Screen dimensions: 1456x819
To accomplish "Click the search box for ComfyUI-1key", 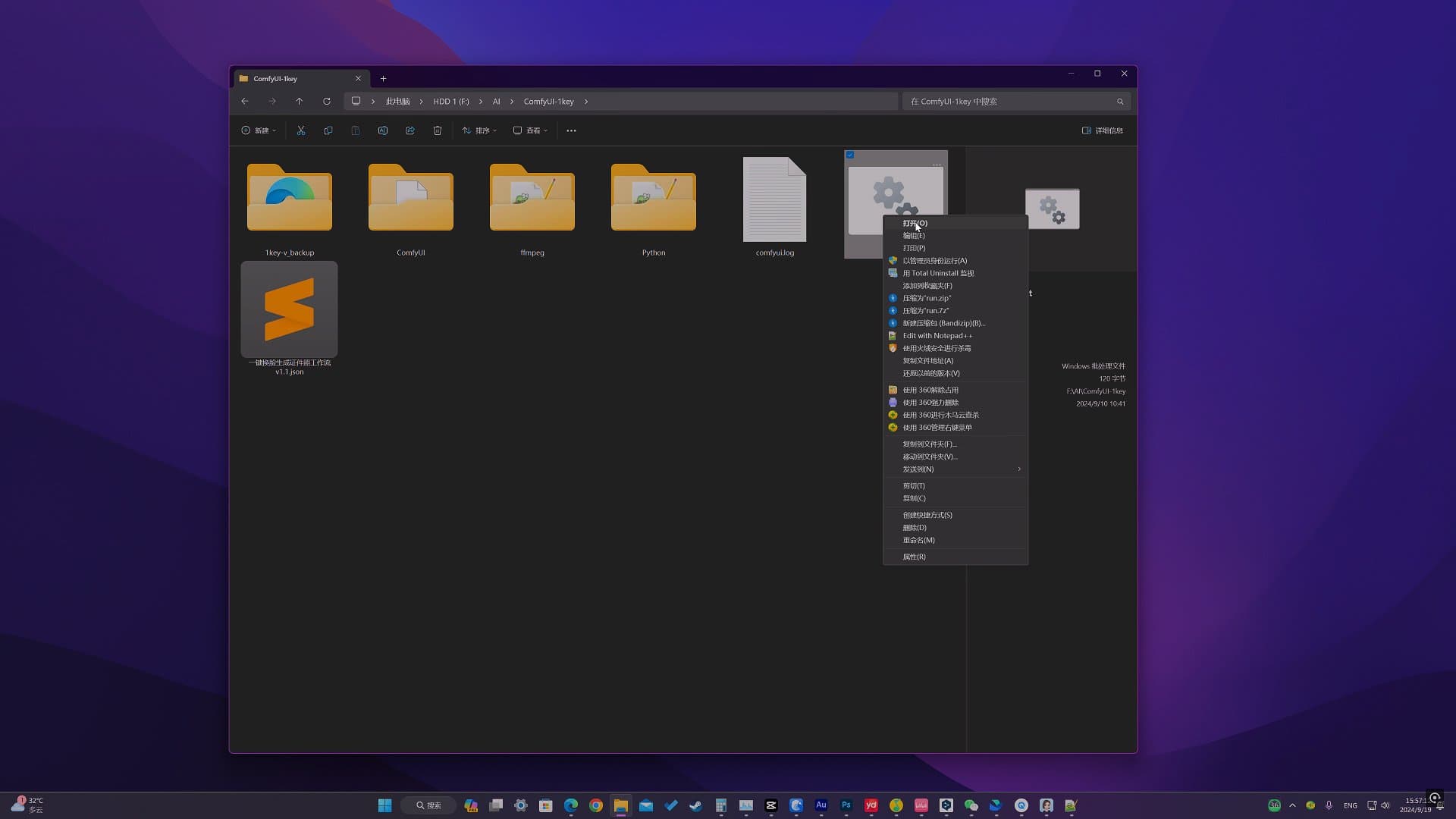I will 1009,102.
